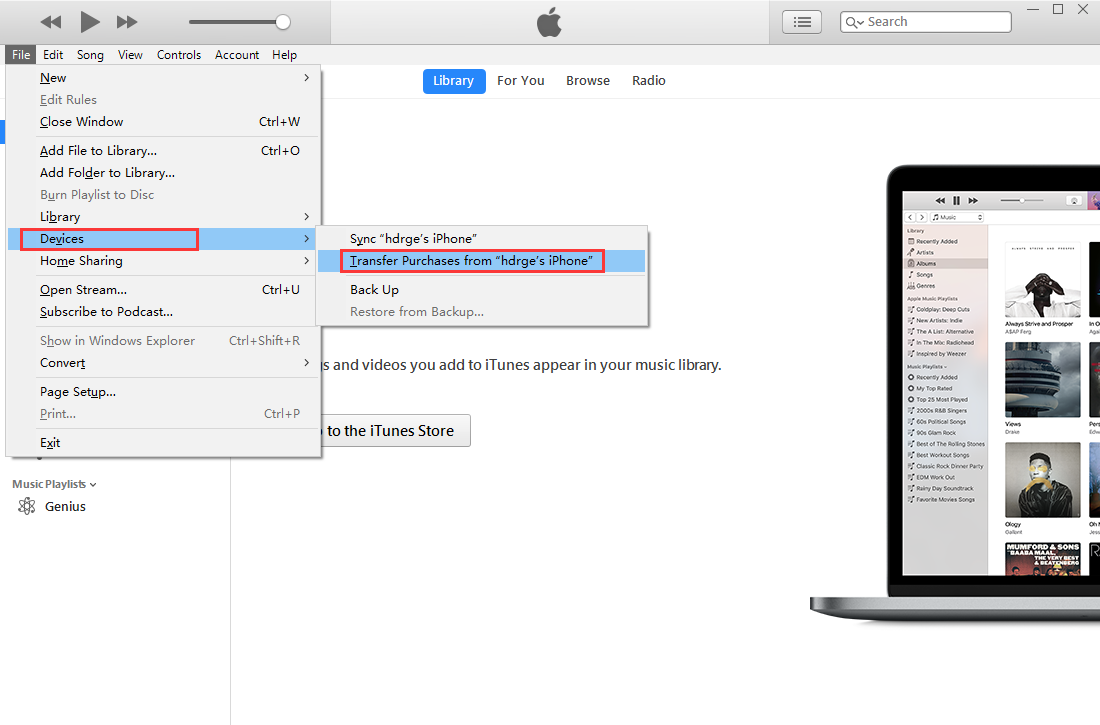
Task: Select Back Up in Devices submenu
Action: click(x=481, y=290)
